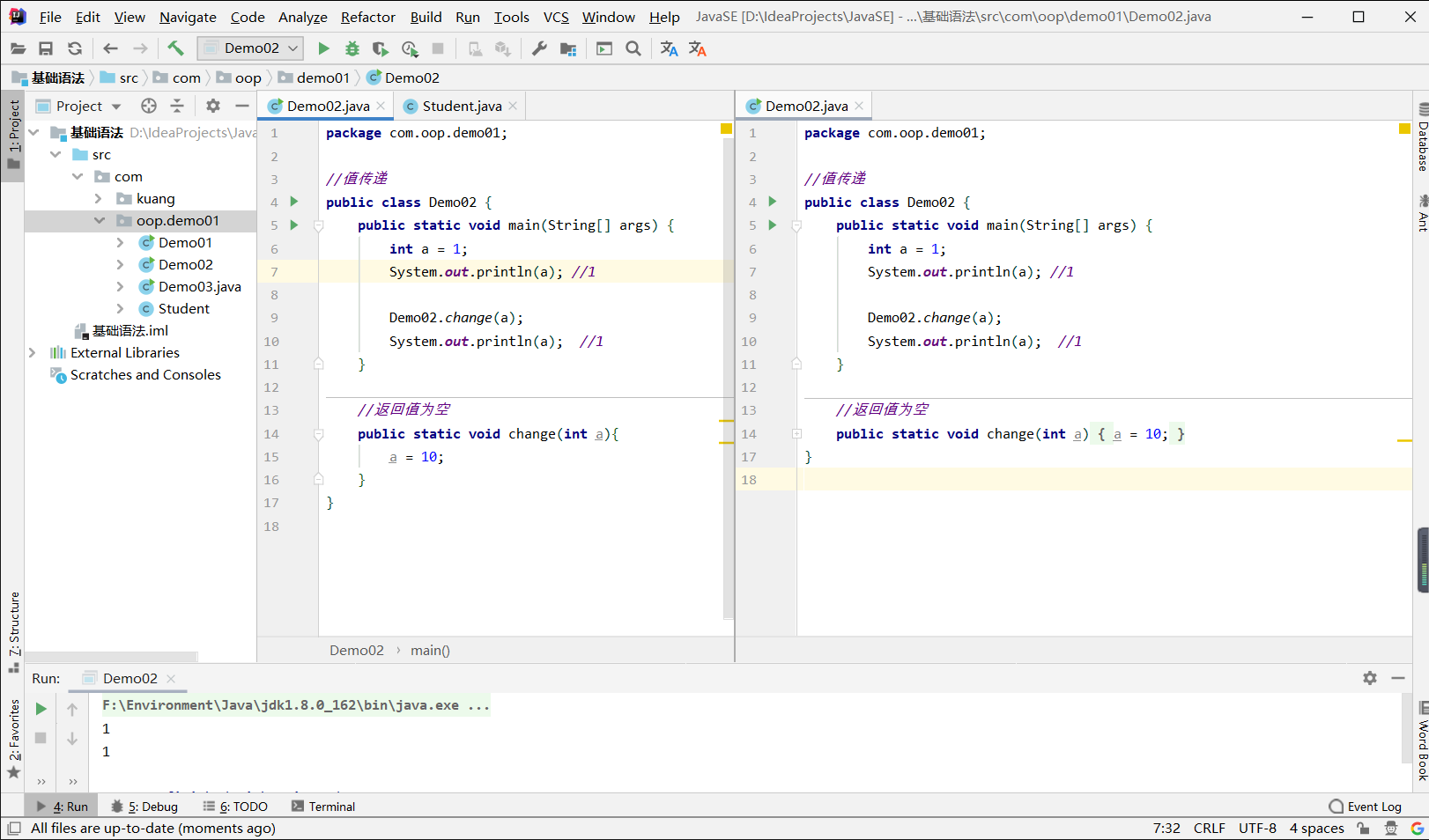Expand External Libraries
Screen dimensions: 1429x840
[33, 352]
